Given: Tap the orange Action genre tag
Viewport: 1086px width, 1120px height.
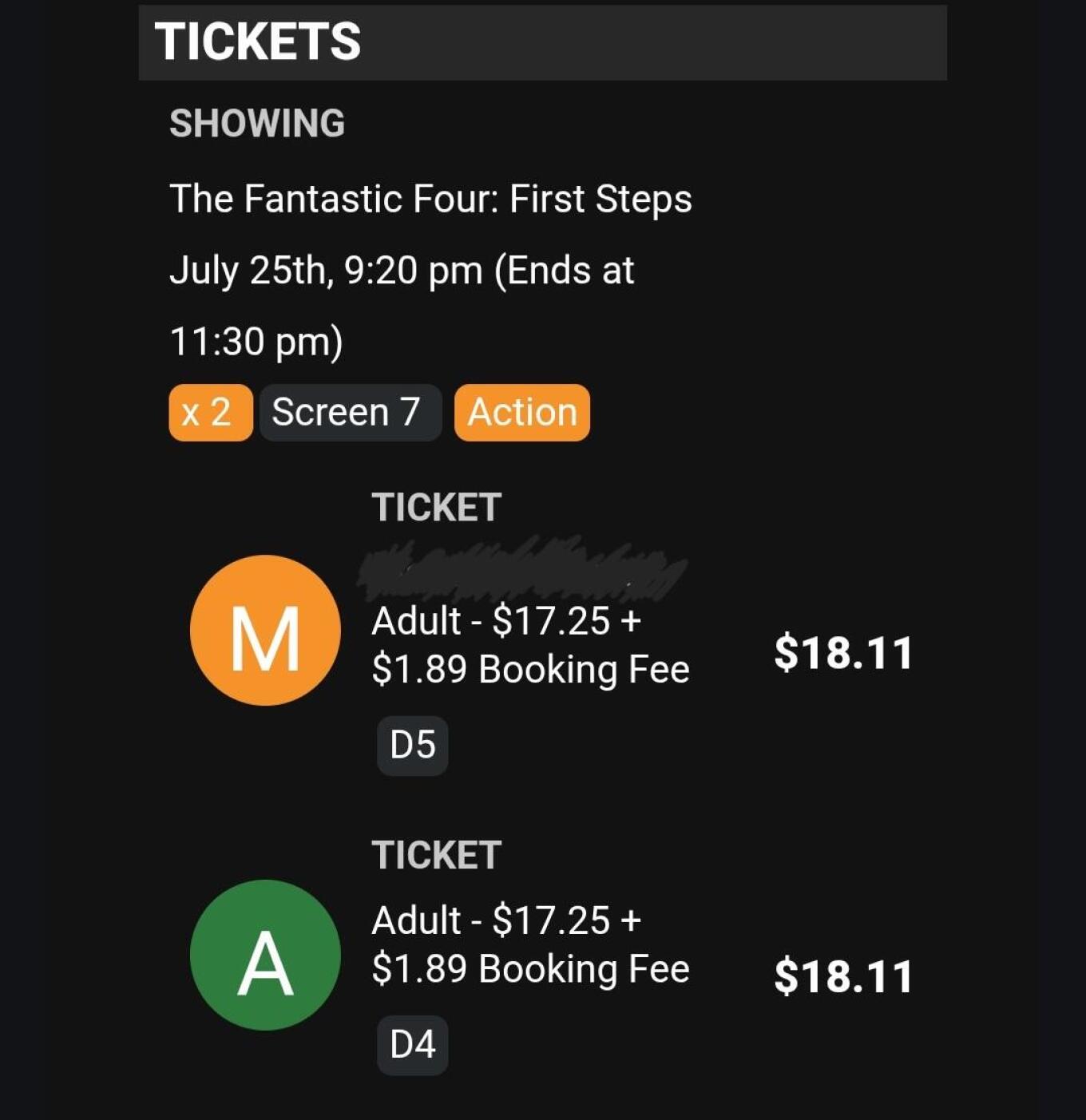Looking at the screenshot, I should [521, 413].
